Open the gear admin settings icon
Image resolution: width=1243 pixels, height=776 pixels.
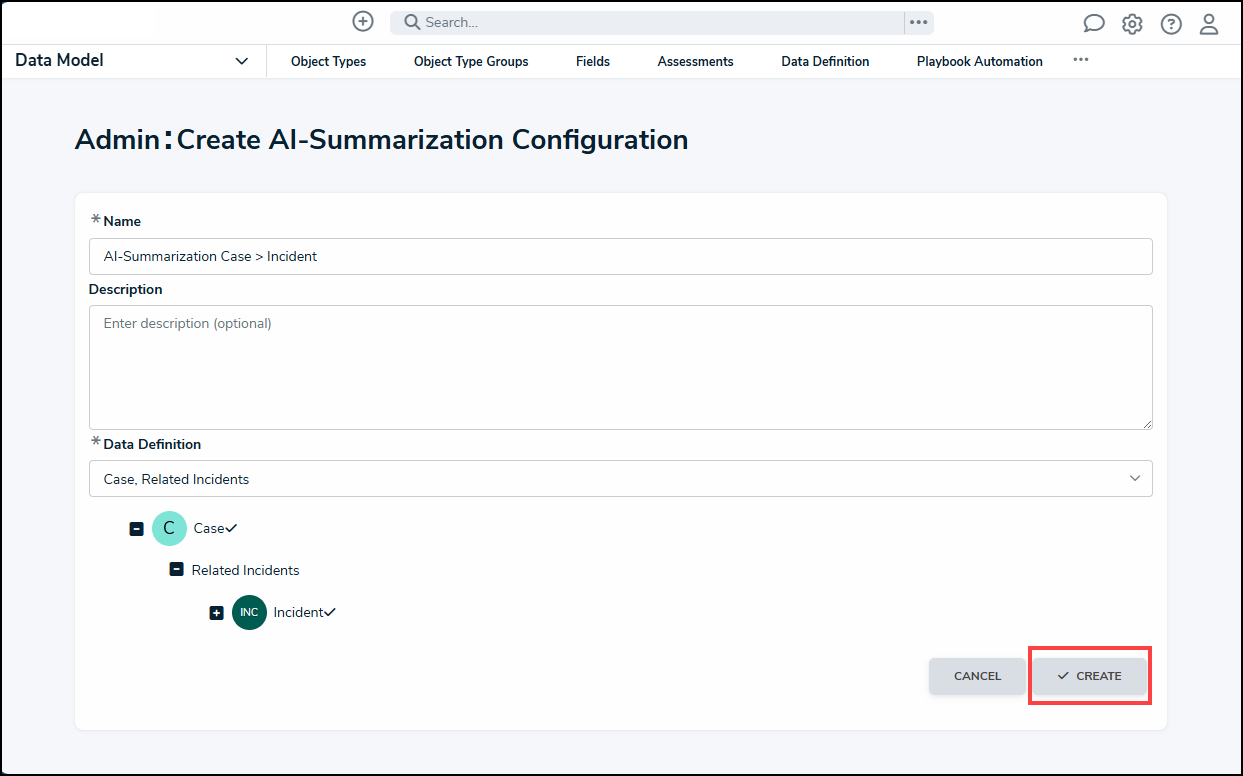click(1132, 24)
